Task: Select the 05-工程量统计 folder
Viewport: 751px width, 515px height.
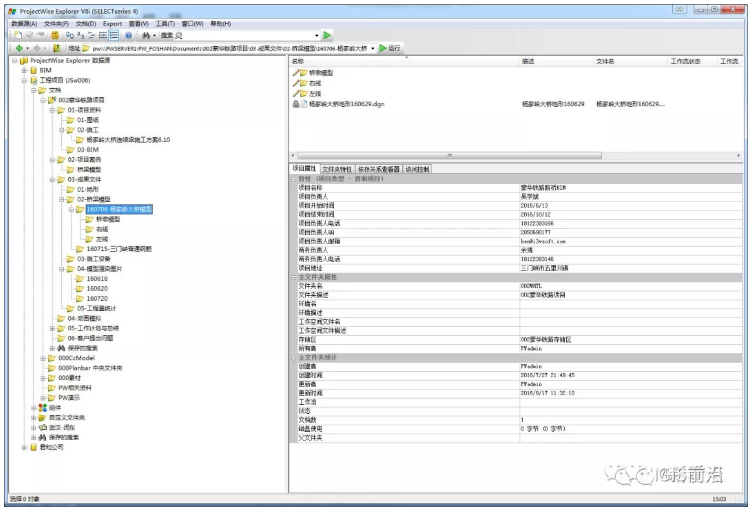Action: [96, 309]
